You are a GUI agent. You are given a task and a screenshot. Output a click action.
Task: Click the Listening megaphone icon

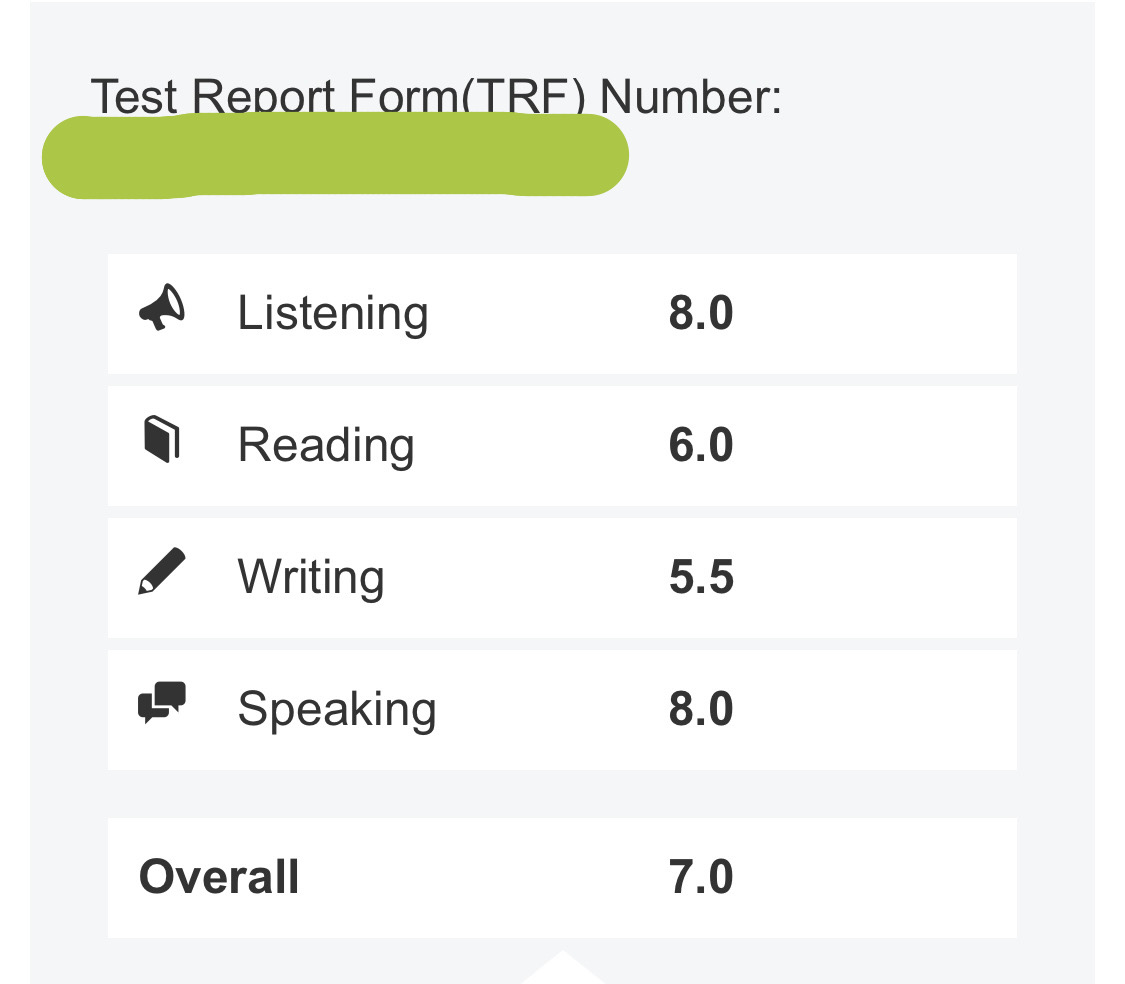coord(161,307)
